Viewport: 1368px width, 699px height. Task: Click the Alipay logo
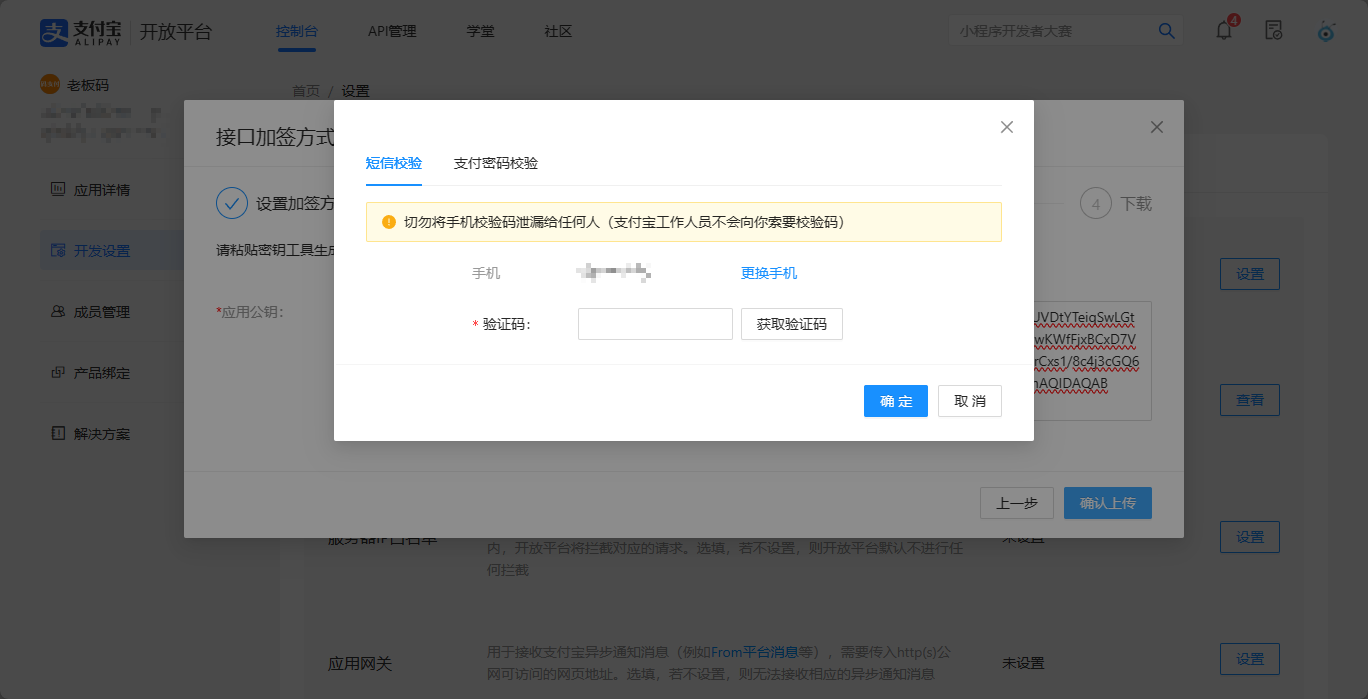pos(82,31)
